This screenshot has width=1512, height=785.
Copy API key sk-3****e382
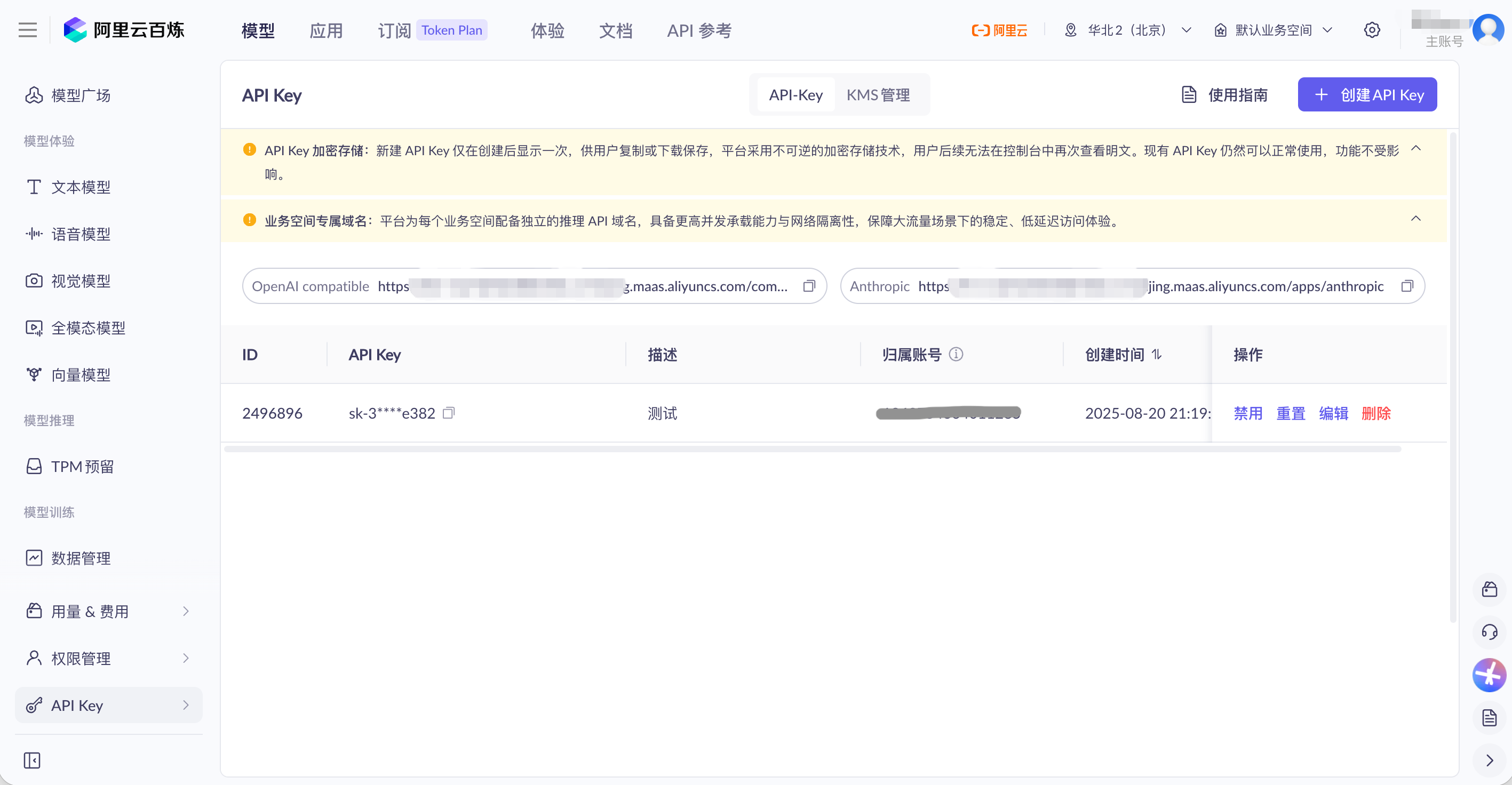point(449,413)
